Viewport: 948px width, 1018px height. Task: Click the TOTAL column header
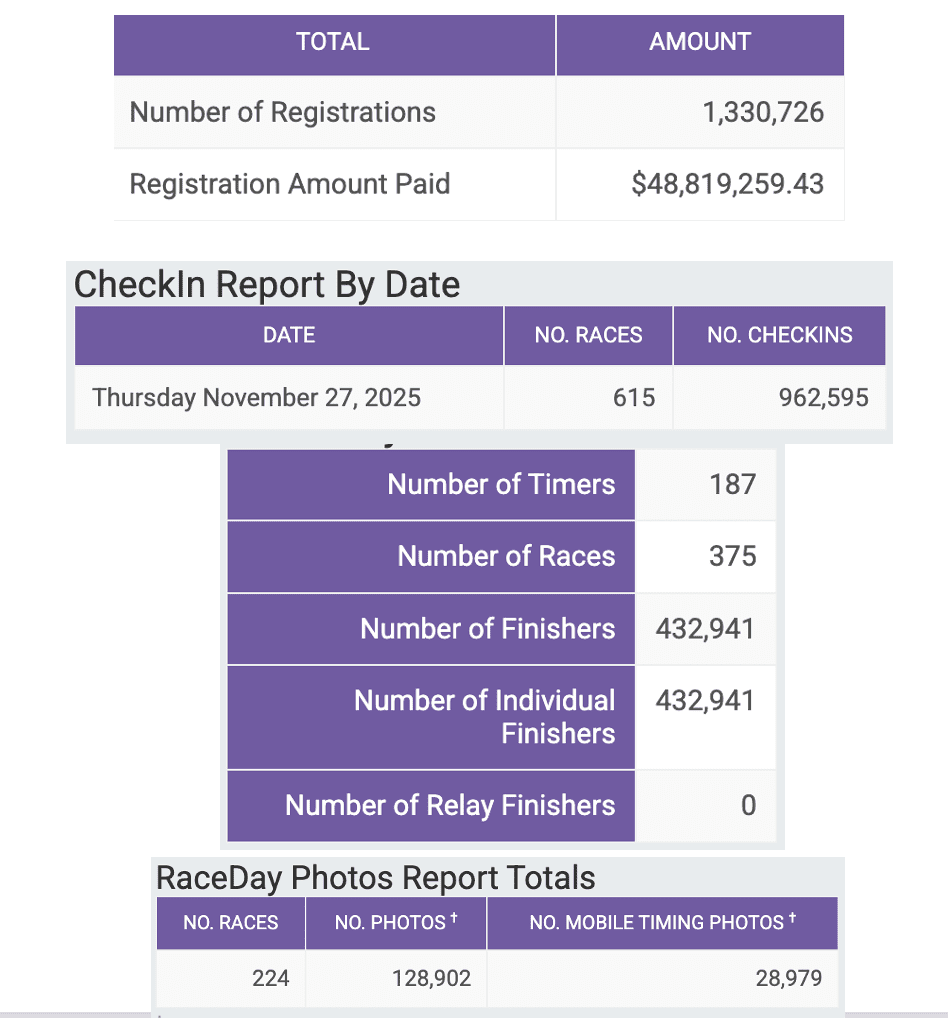click(x=333, y=42)
